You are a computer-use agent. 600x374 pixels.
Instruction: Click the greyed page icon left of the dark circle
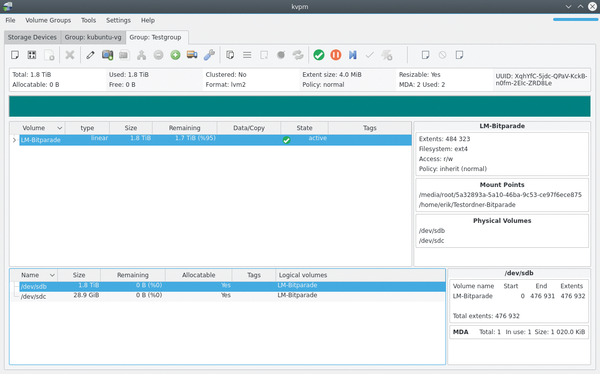264,55
